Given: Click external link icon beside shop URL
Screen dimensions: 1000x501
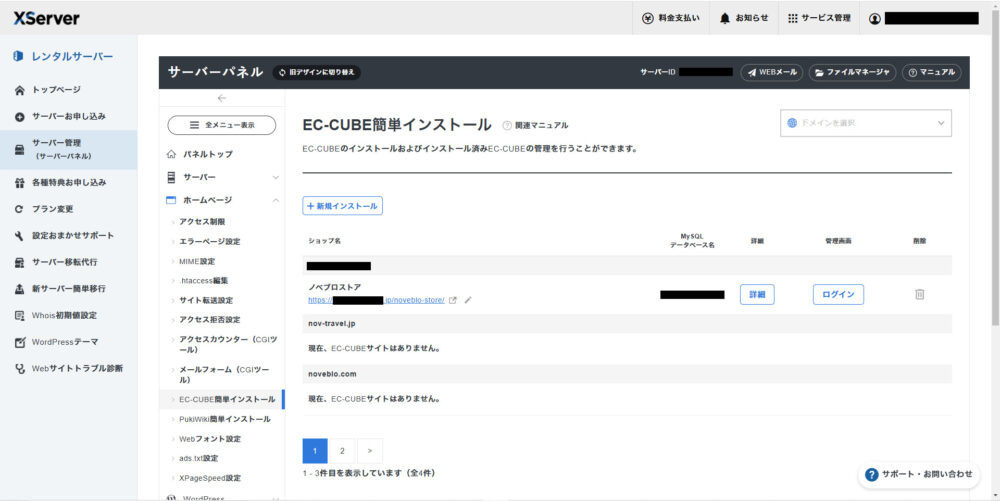Looking at the screenshot, I should pos(453,300).
